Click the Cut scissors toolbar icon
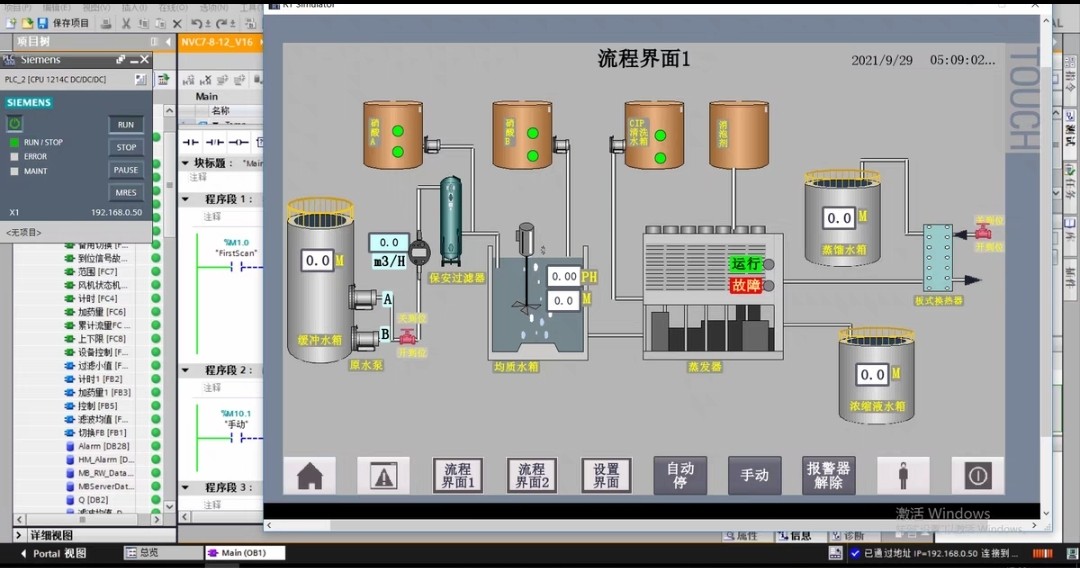The height and width of the screenshot is (568, 1080). (x=125, y=23)
